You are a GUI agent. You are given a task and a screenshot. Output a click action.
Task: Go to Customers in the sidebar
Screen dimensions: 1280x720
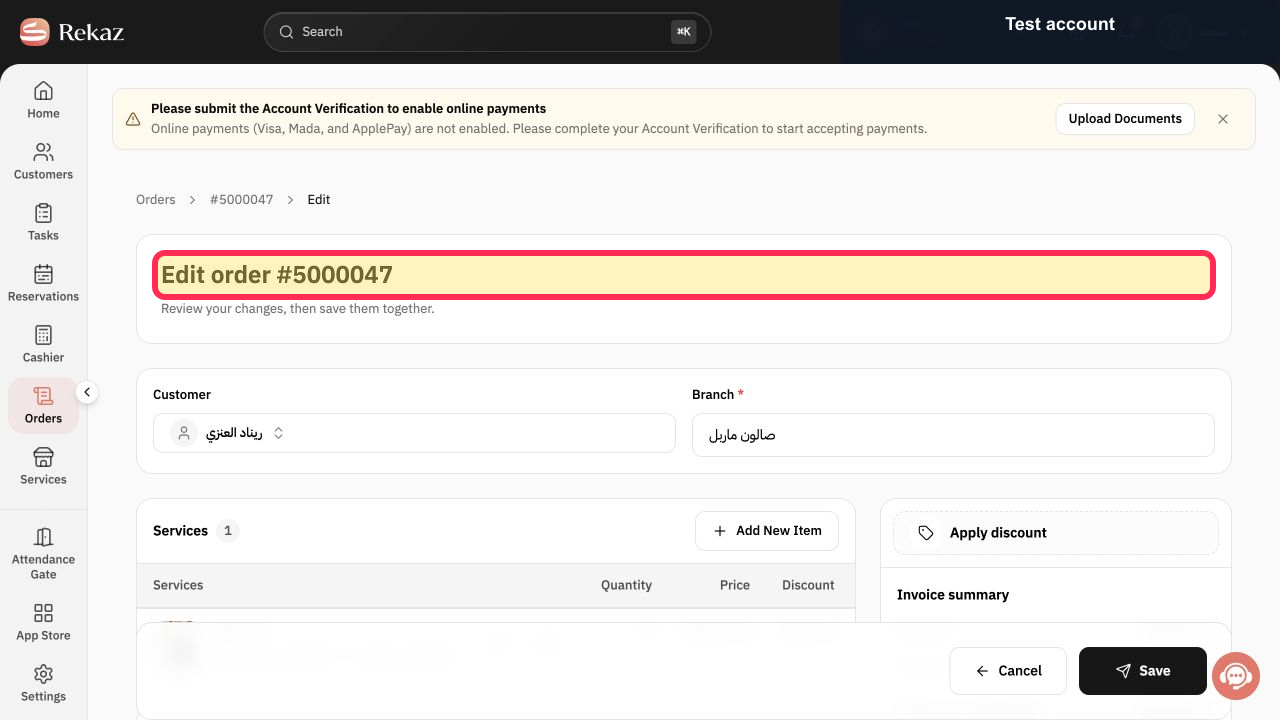tap(43, 161)
